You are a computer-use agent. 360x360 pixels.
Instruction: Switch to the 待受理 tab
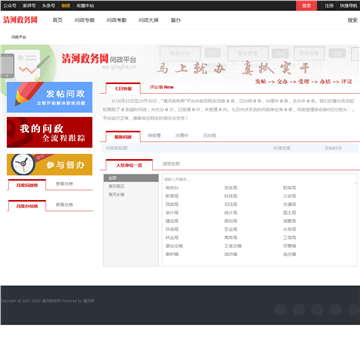154,136
